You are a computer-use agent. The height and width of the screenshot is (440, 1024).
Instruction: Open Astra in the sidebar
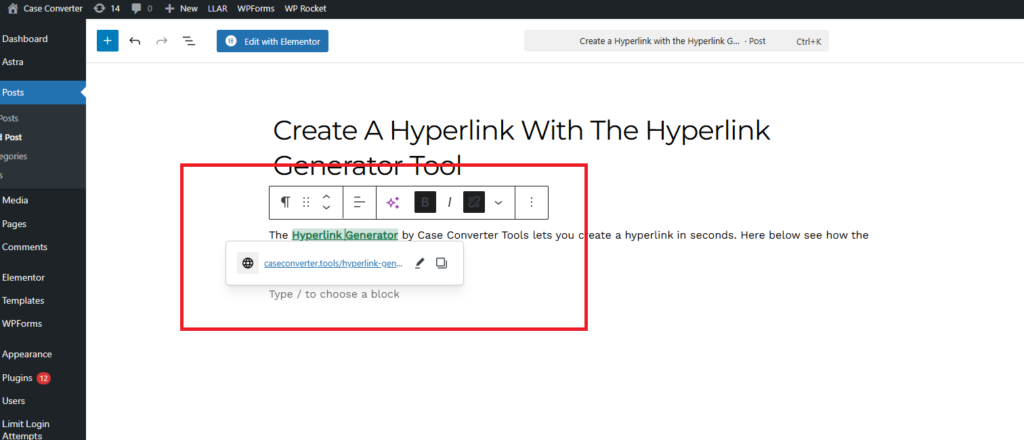pyautogui.click(x=13, y=63)
